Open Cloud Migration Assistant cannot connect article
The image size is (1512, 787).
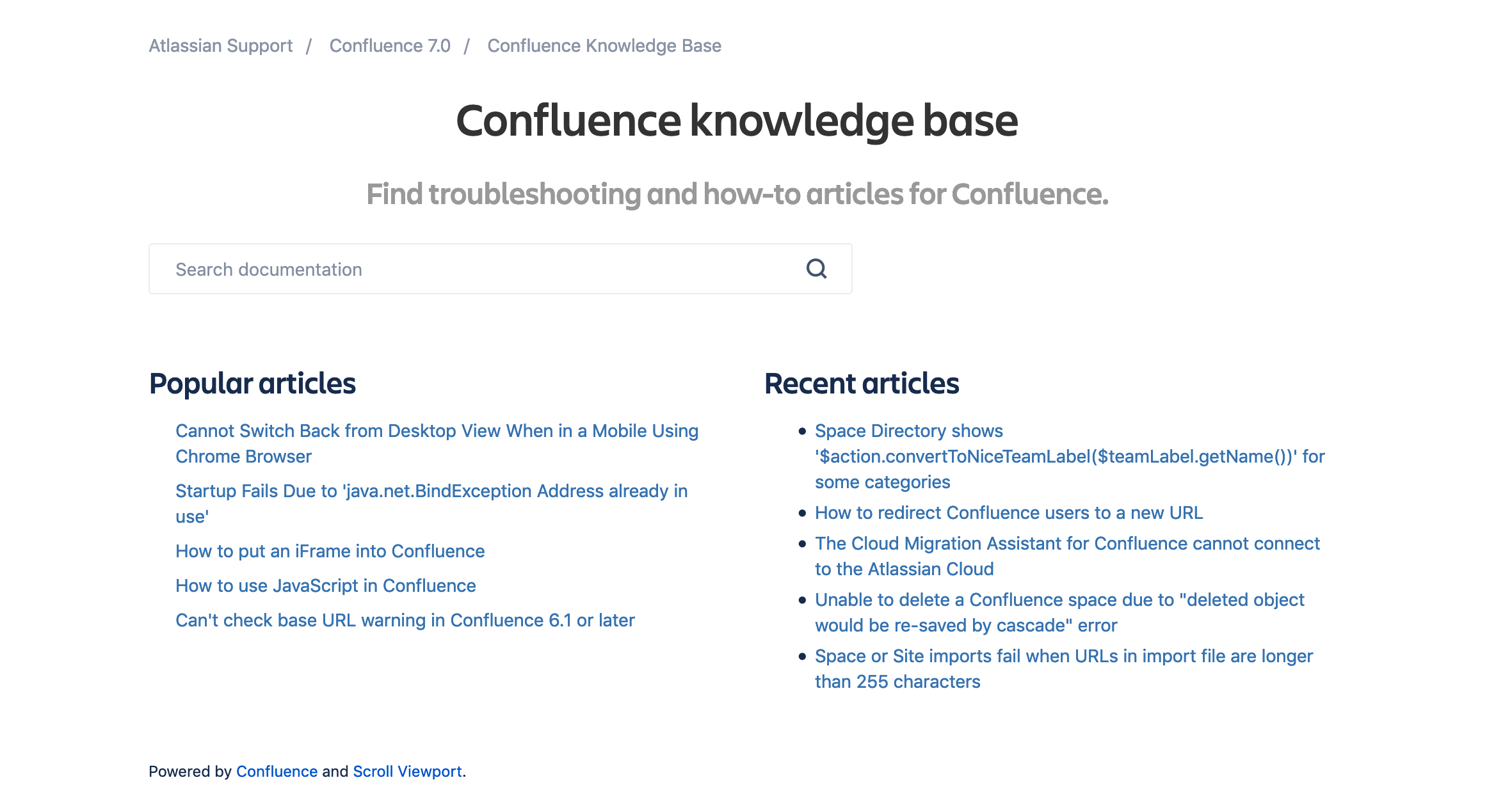[1067, 556]
